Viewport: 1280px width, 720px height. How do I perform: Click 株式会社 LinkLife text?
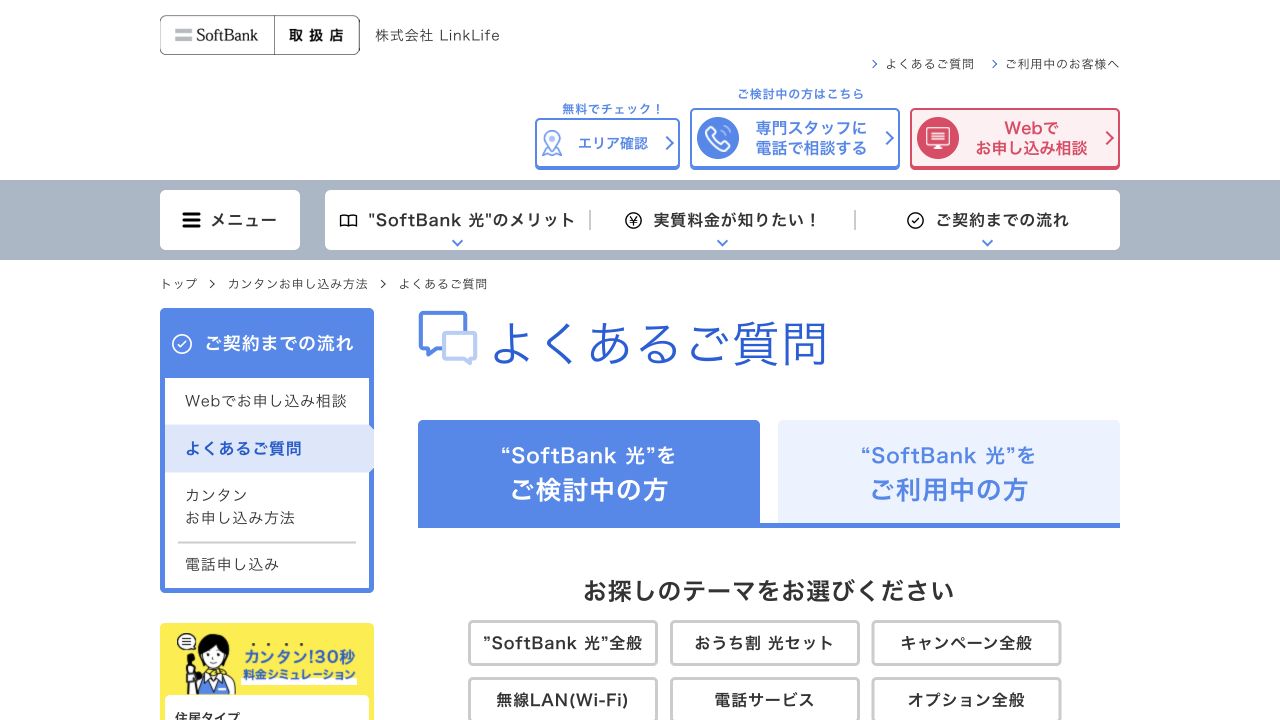pos(437,35)
